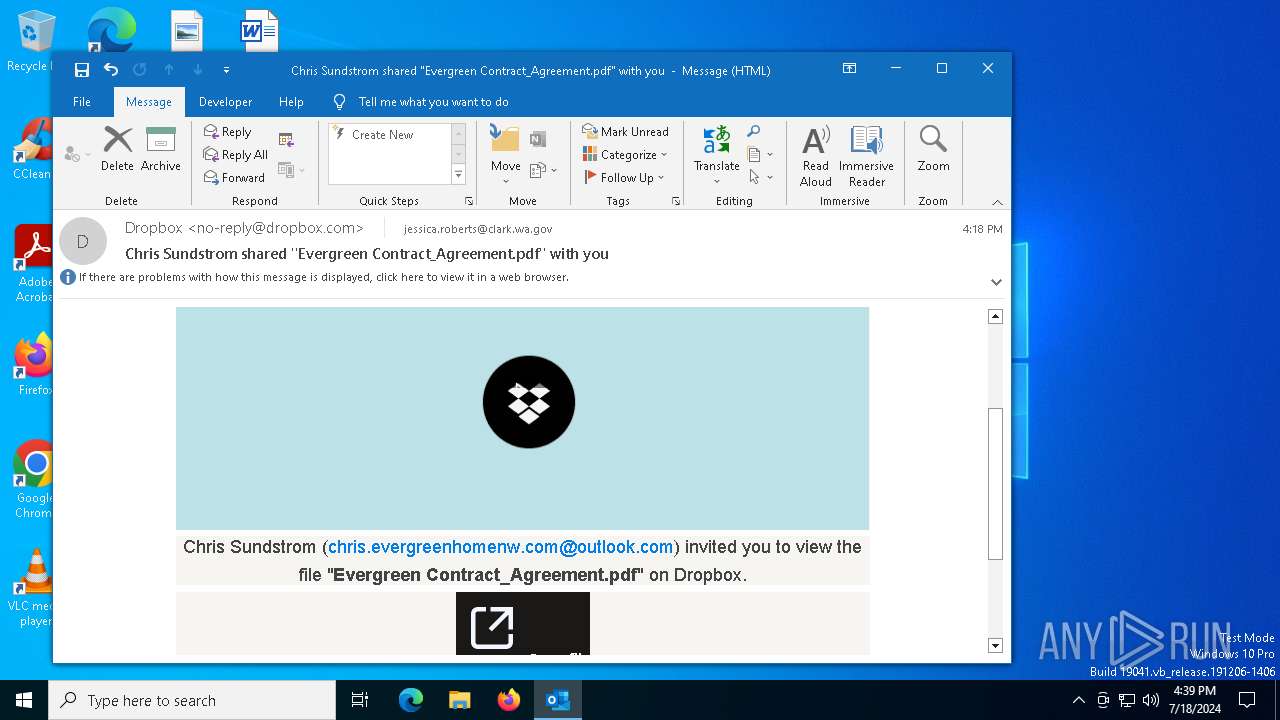Open the Select dropdown in Editing group

[x=760, y=177]
